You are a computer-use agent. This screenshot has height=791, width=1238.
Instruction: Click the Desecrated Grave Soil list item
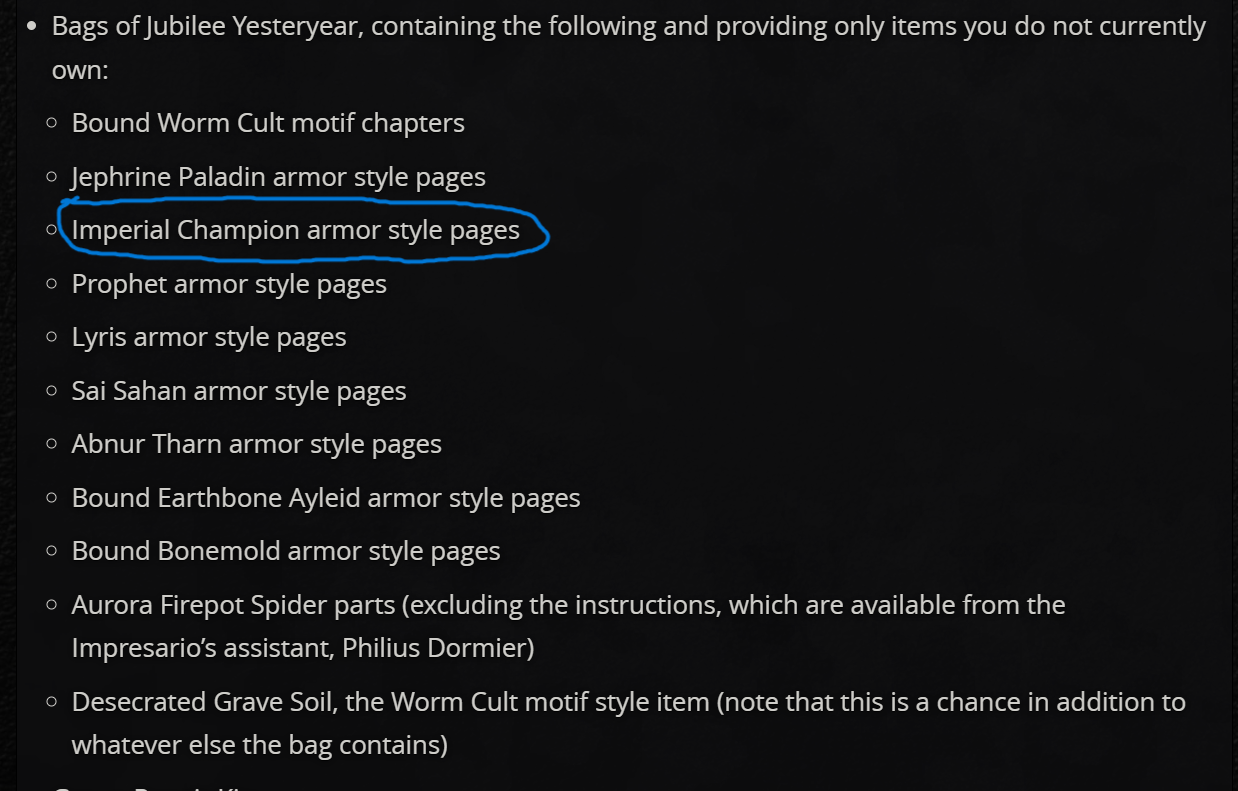click(629, 723)
